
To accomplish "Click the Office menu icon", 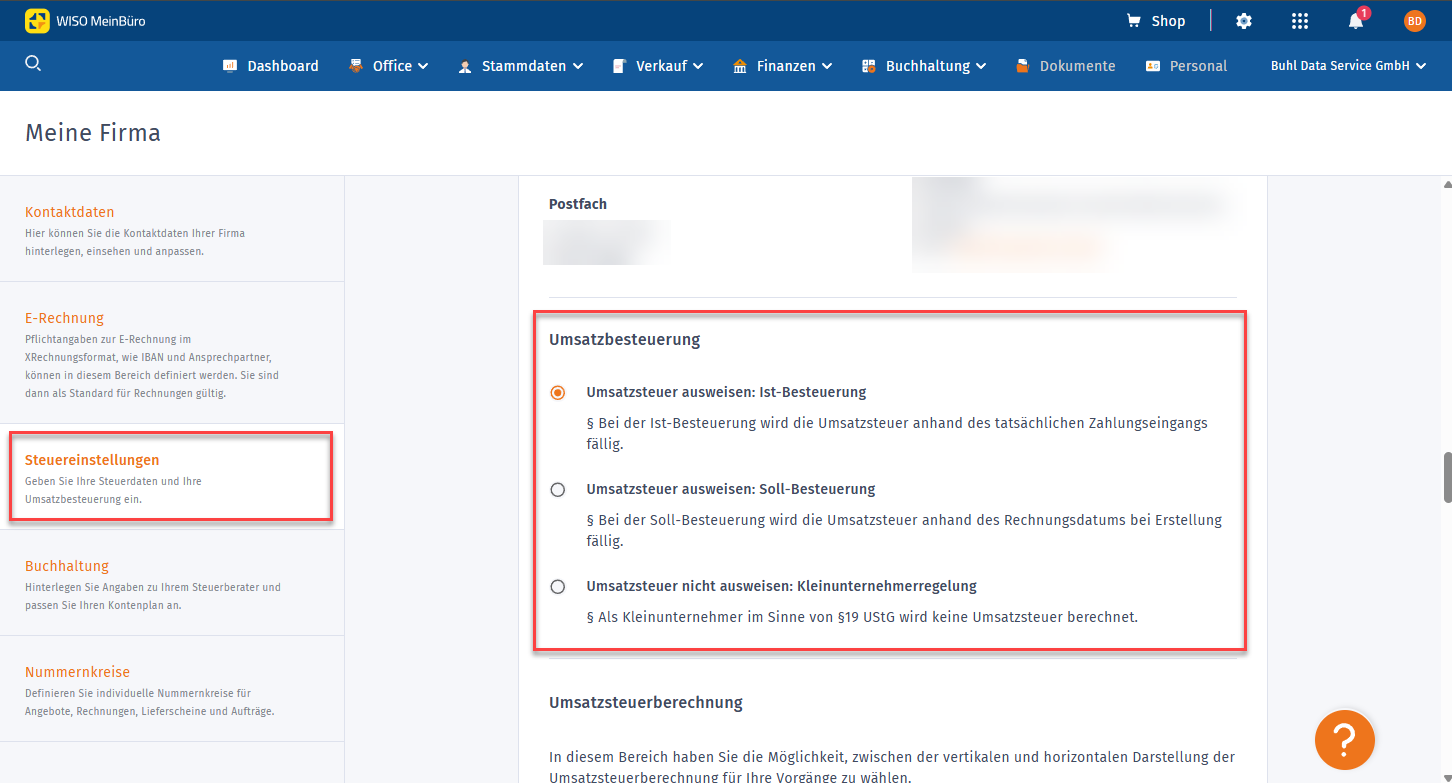I will (356, 66).
